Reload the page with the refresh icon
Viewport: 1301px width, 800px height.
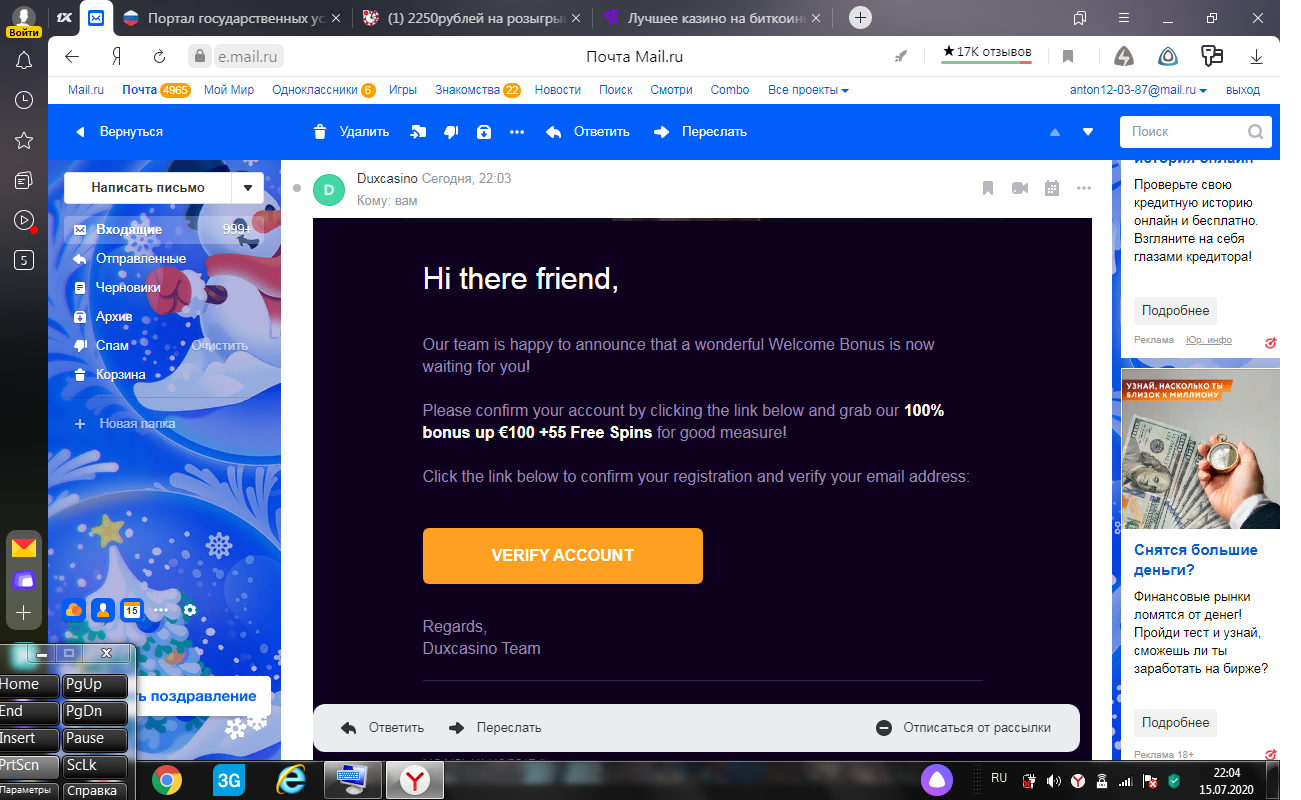click(159, 56)
